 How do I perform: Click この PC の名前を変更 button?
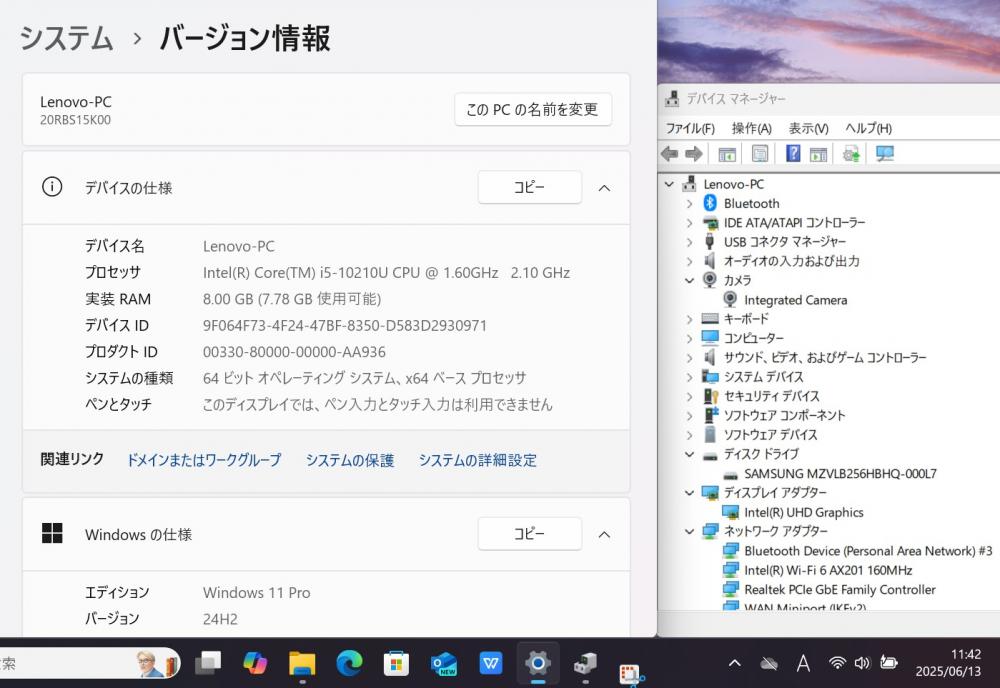(533, 110)
